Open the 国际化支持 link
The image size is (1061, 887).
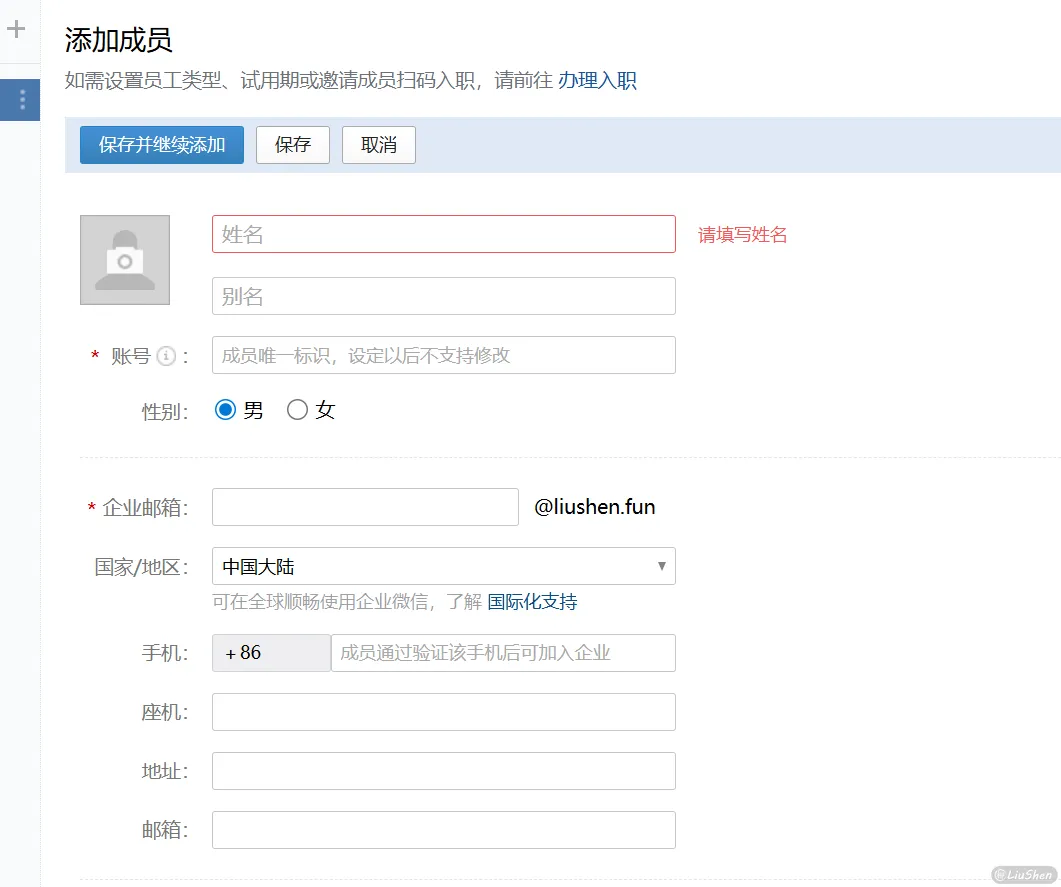(x=532, y=602)
